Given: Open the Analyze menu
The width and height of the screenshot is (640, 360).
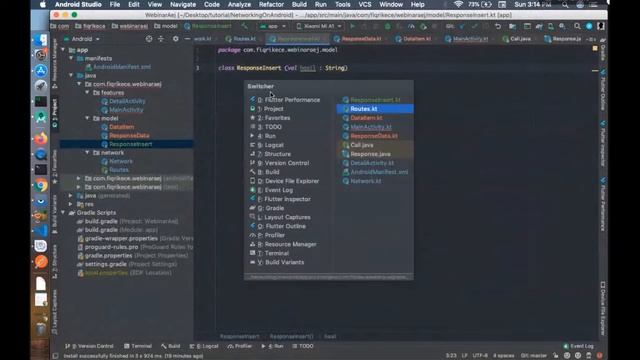Looking at the screenshot, I should click(239, 4).
